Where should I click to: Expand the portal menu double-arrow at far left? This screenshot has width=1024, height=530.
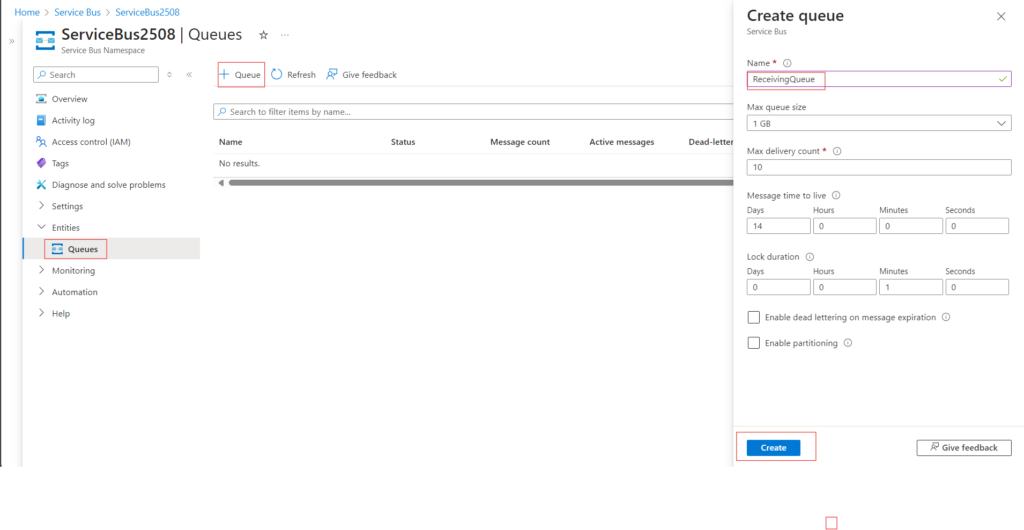[x=12, y=41]
